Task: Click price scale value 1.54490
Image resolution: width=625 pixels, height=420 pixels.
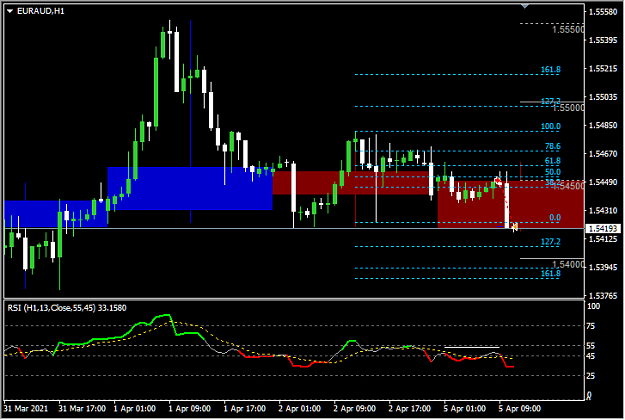Action: click(603, 182)
